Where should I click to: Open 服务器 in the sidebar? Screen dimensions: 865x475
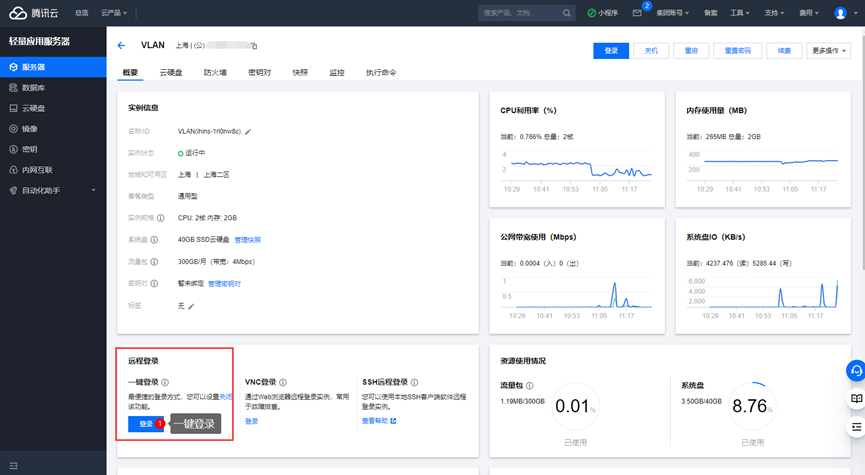[x=53, y=67]
